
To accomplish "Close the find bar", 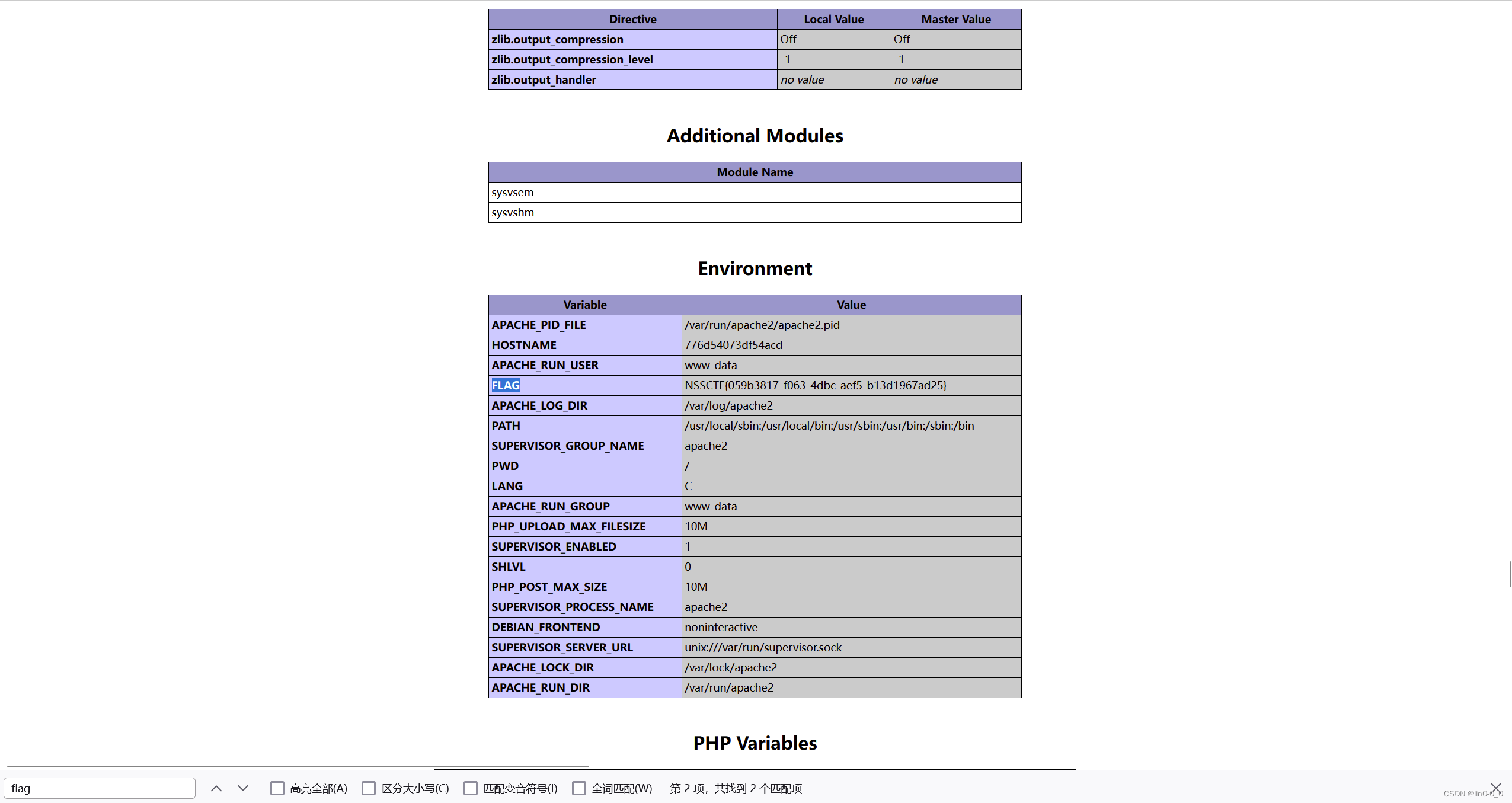I will coord(1495,788).
